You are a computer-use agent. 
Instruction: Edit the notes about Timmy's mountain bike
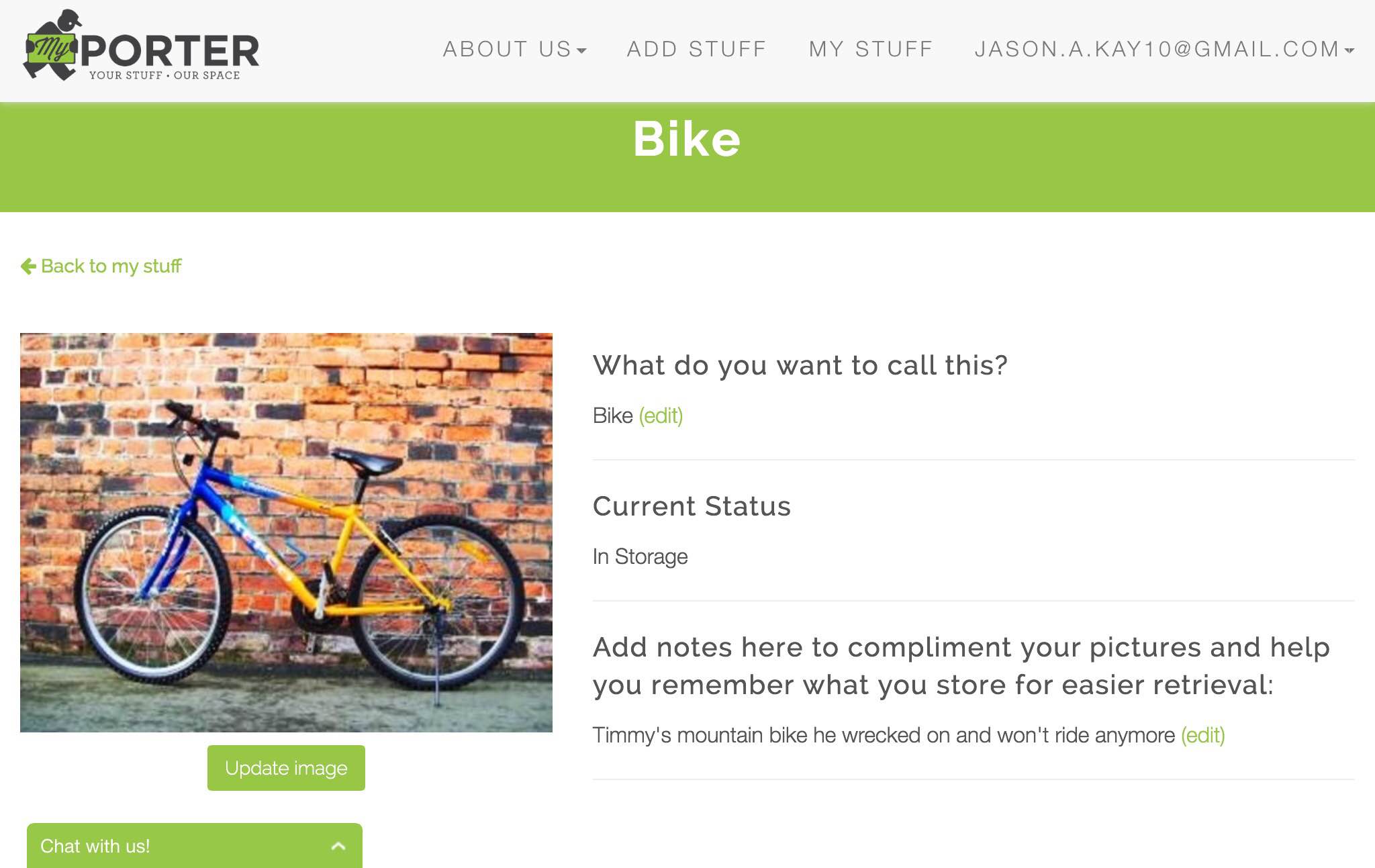point(1202,736)
